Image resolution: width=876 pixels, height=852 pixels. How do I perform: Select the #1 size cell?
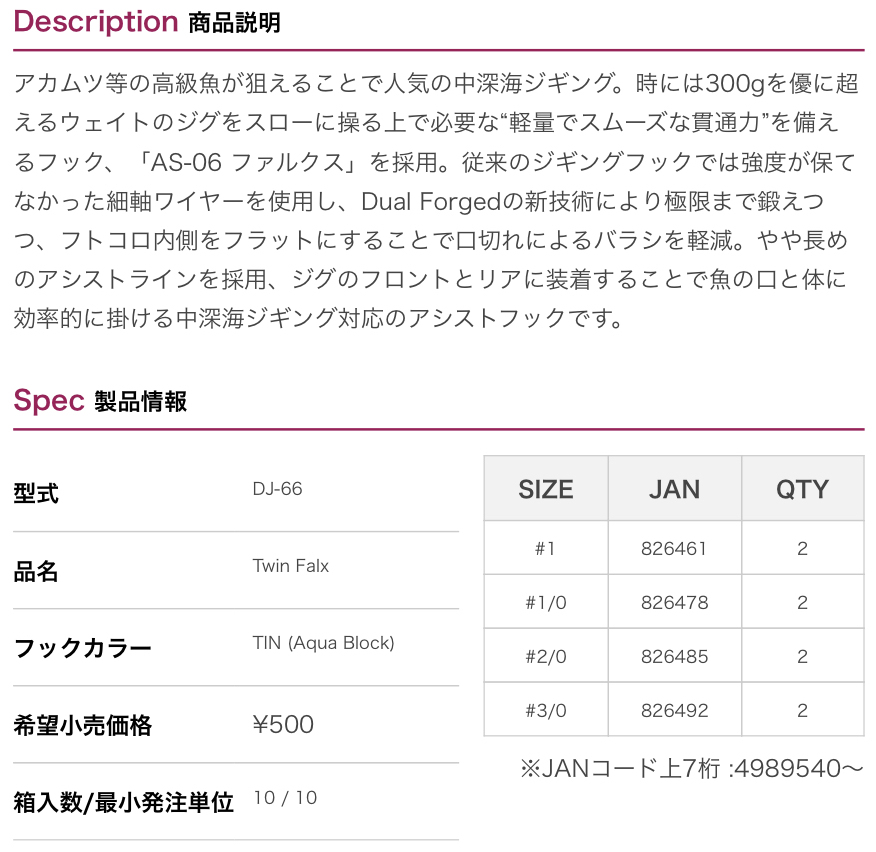coord(545,548)
